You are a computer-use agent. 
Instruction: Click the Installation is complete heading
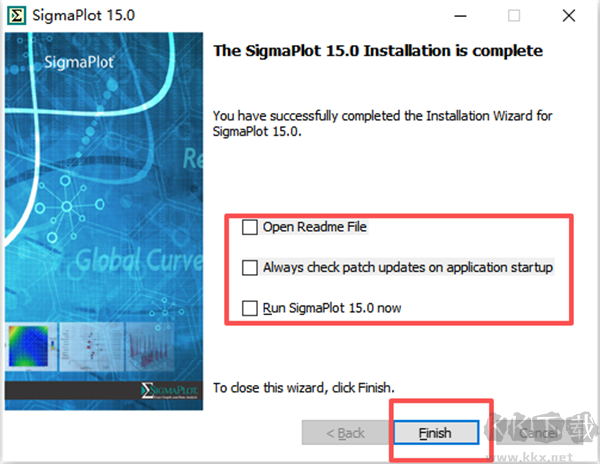[378, 50]
